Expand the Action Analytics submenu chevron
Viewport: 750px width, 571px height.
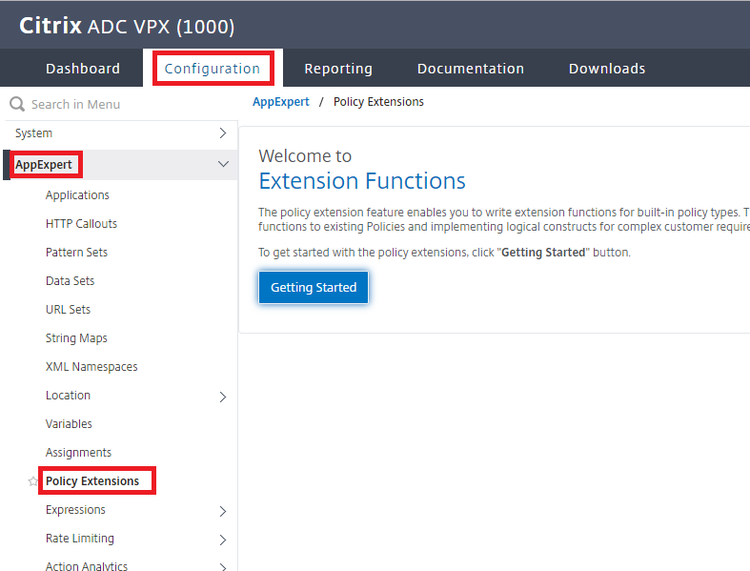point(222,567)
